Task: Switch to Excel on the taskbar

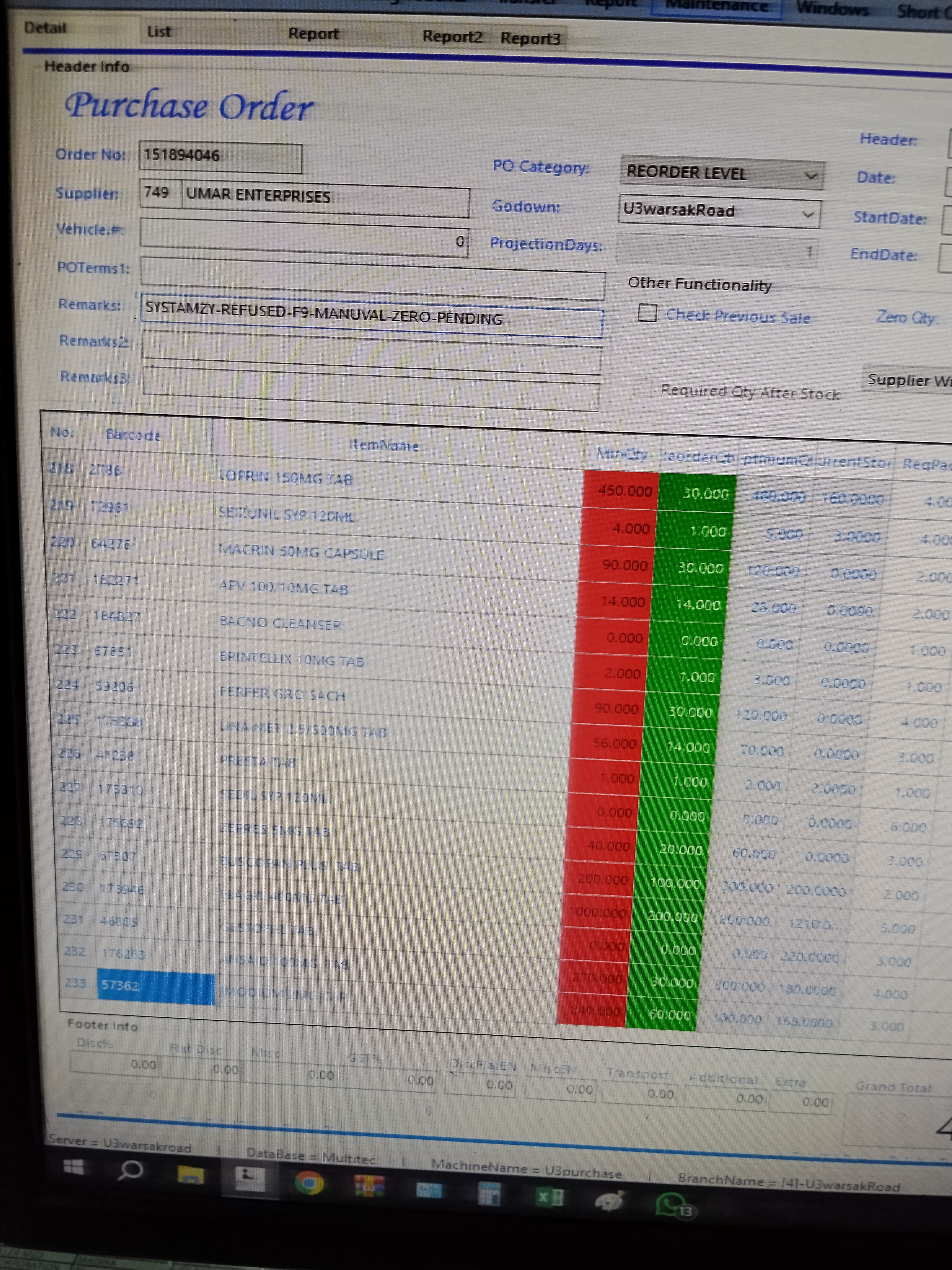Action: coord(549,1198)
